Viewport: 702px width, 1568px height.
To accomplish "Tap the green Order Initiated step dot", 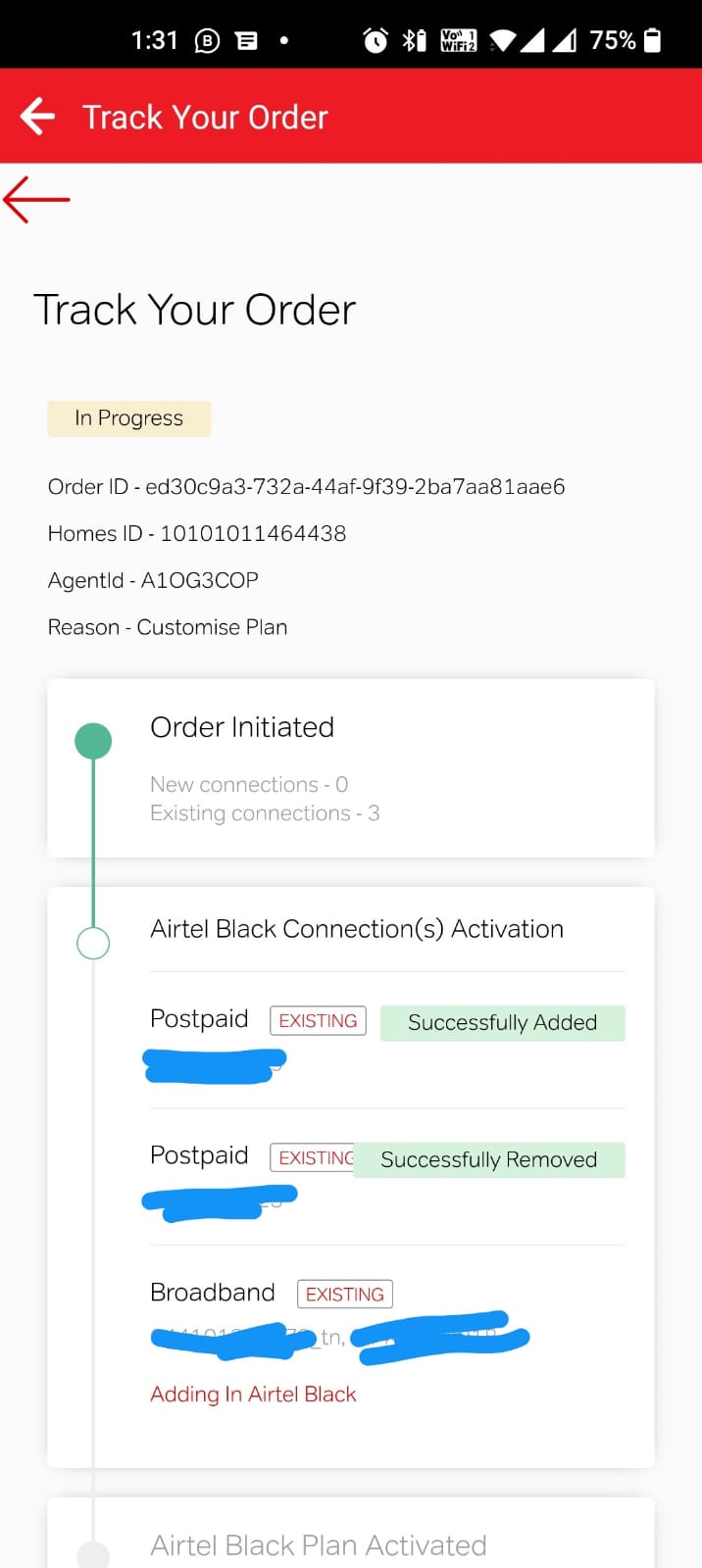I will point(93,741).
